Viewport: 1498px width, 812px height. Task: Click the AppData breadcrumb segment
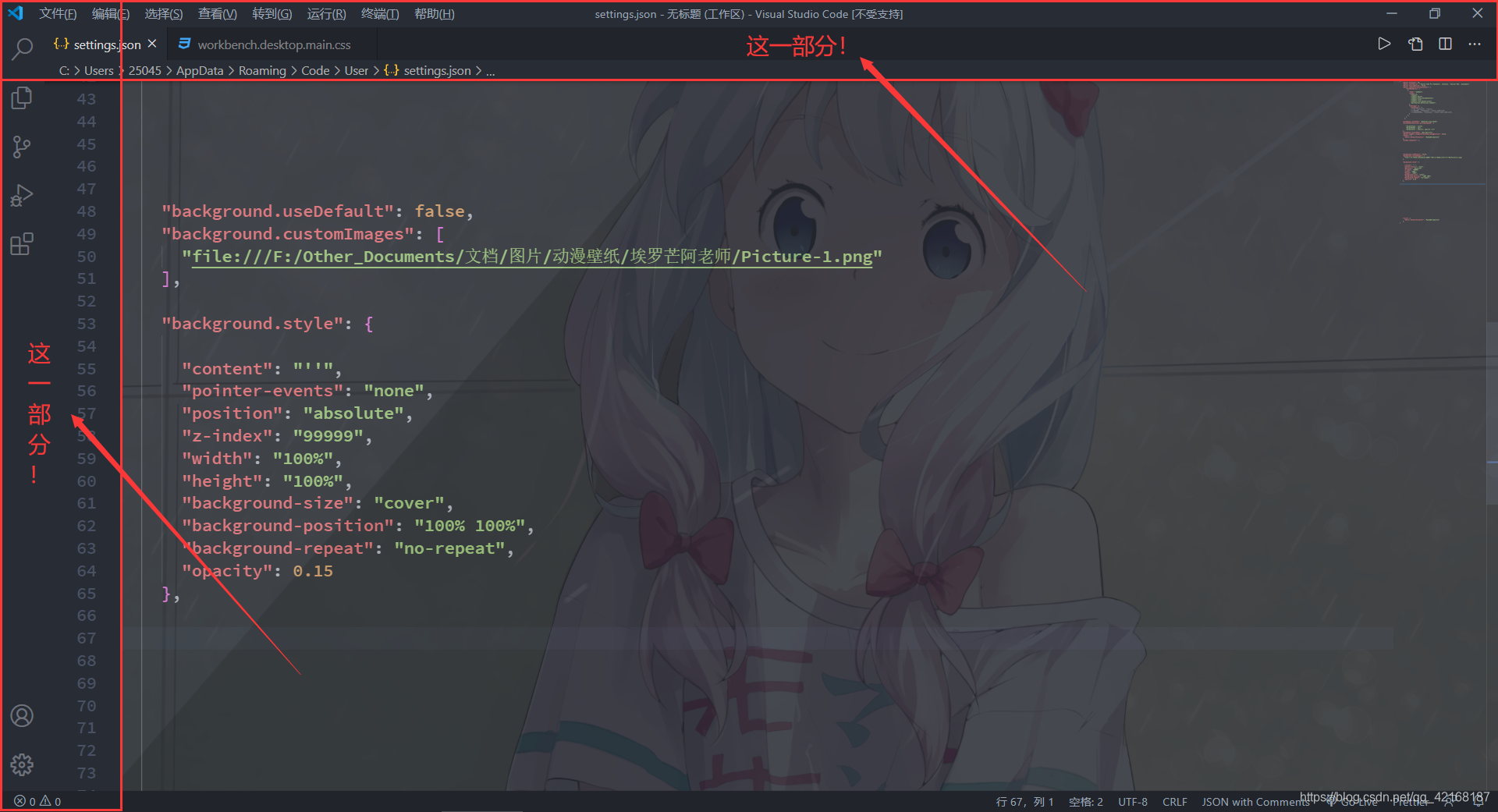pos(200,70)
